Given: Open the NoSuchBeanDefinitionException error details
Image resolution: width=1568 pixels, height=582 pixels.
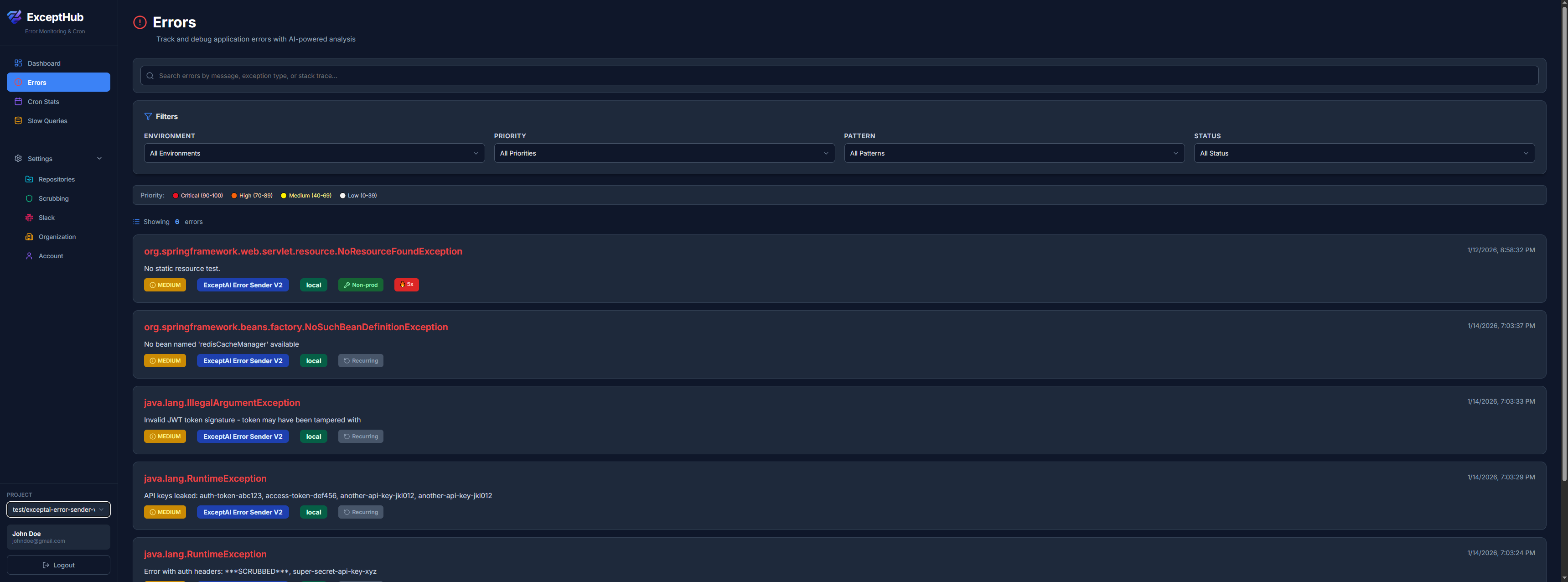Looking at the screenshot, I should [x=296, y=326].
